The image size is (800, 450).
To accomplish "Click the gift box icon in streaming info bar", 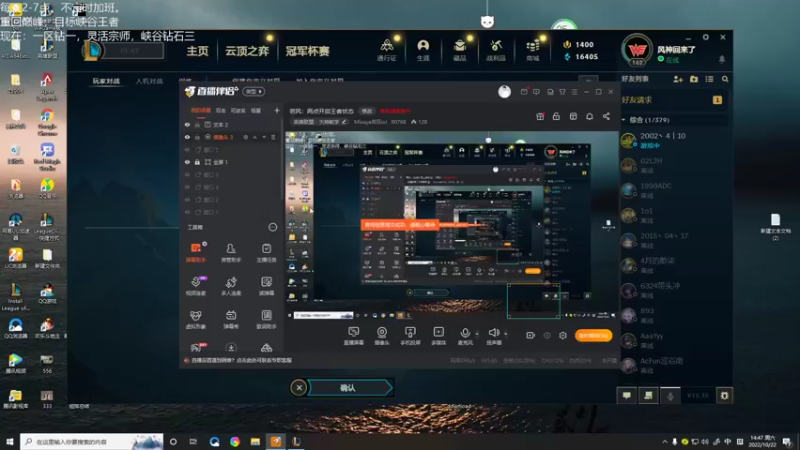I will click(x=540, y=116).
